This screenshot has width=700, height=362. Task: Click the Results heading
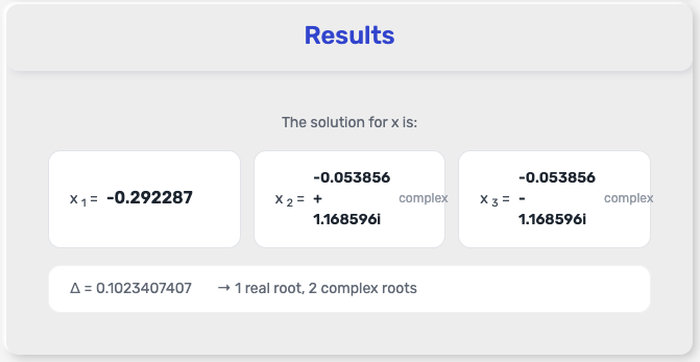point(349,36)
